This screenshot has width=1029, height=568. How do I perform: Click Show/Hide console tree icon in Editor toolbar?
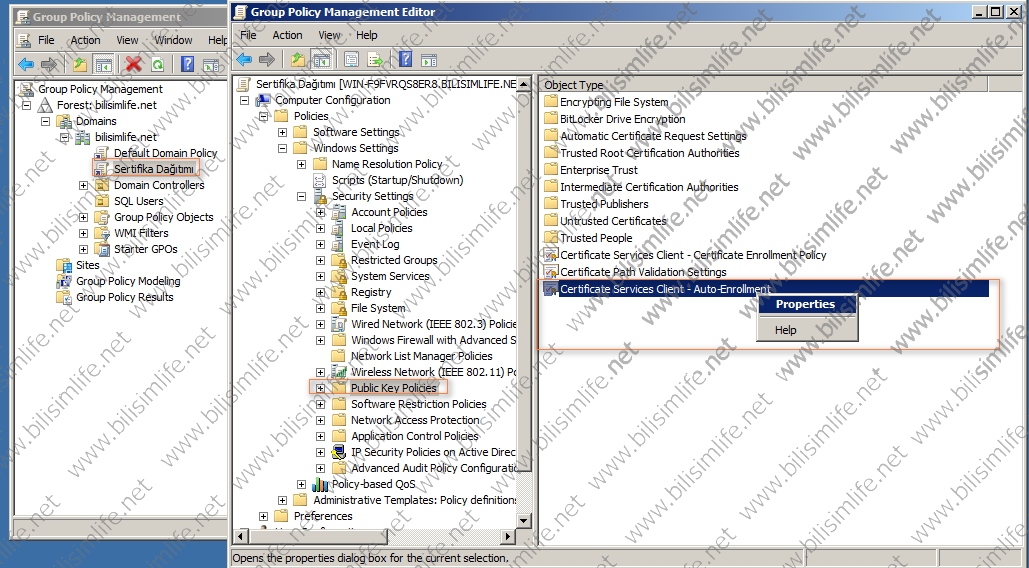click(321, 60)
